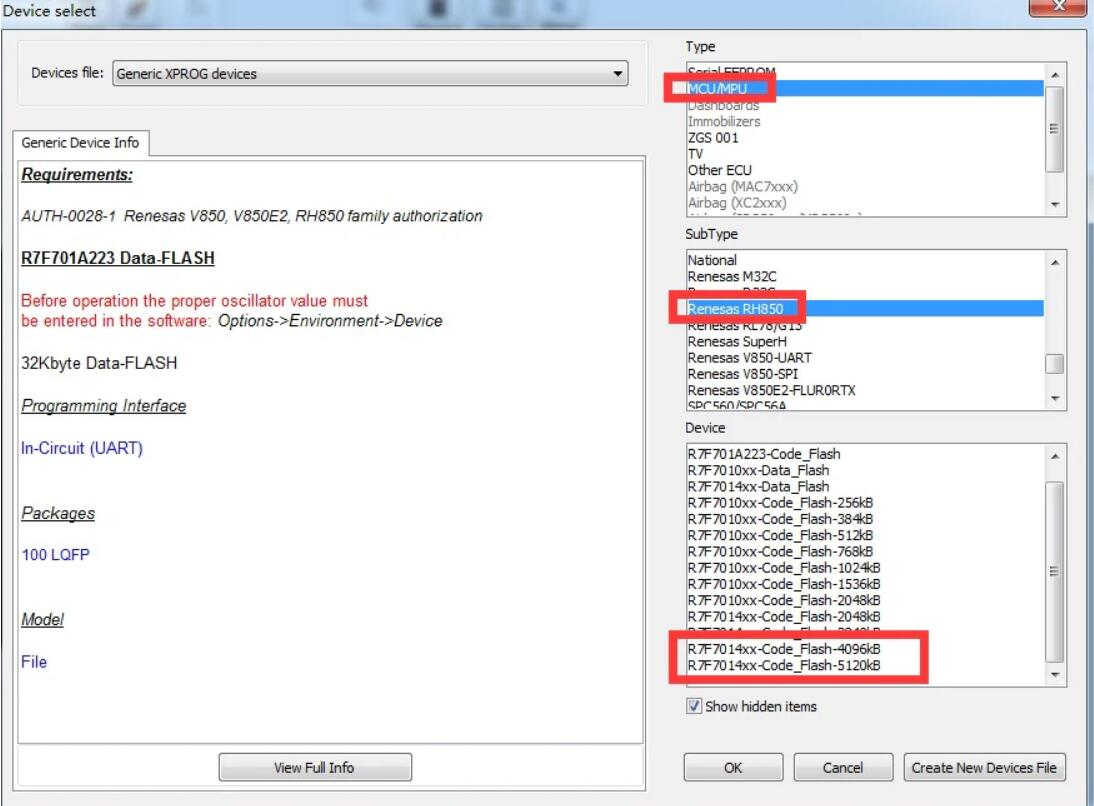Select Renesas V850-SPI subtype
Viewport: 1094px width, 806px height.
pyautogui.click(x=864, y=374)
